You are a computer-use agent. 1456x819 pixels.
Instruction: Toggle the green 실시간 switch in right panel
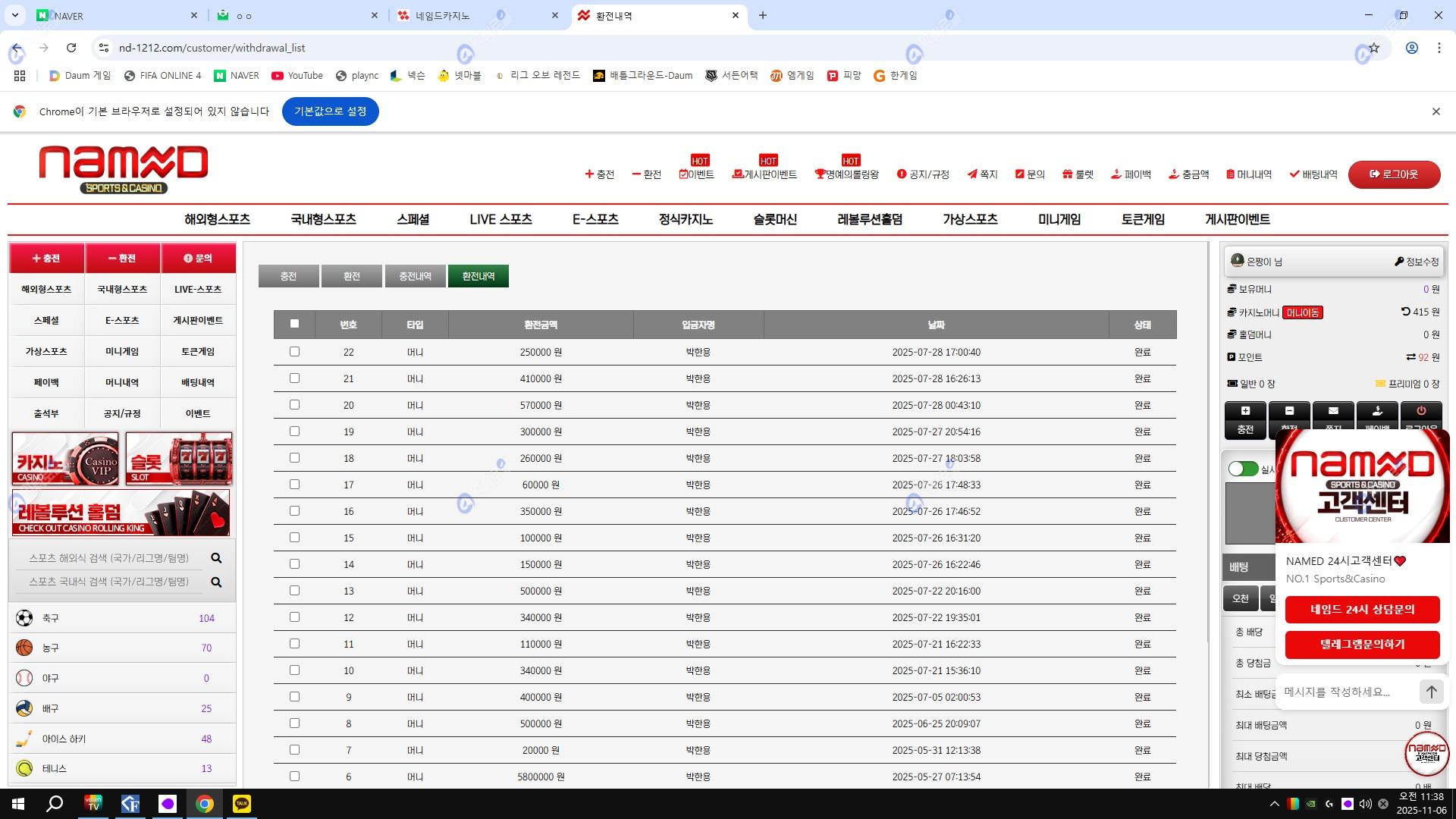tap(1243, 469)
